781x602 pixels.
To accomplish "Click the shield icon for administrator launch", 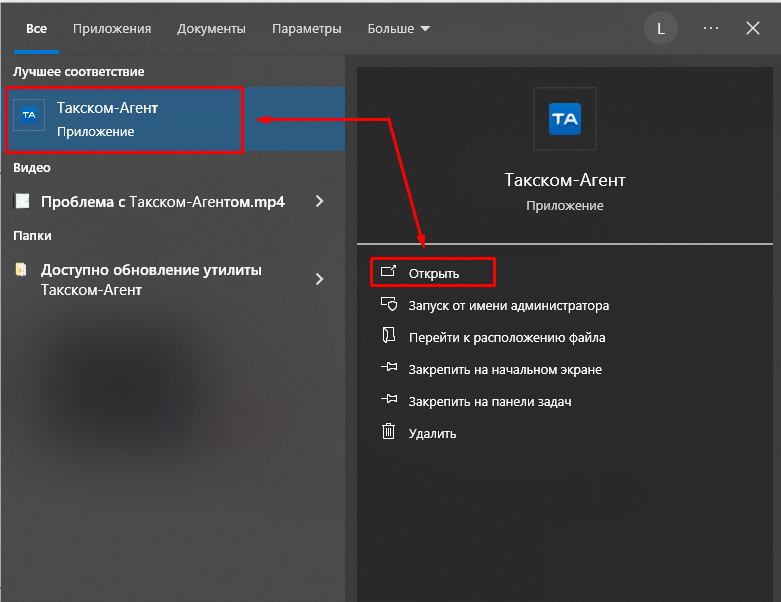I will [389, 305].
